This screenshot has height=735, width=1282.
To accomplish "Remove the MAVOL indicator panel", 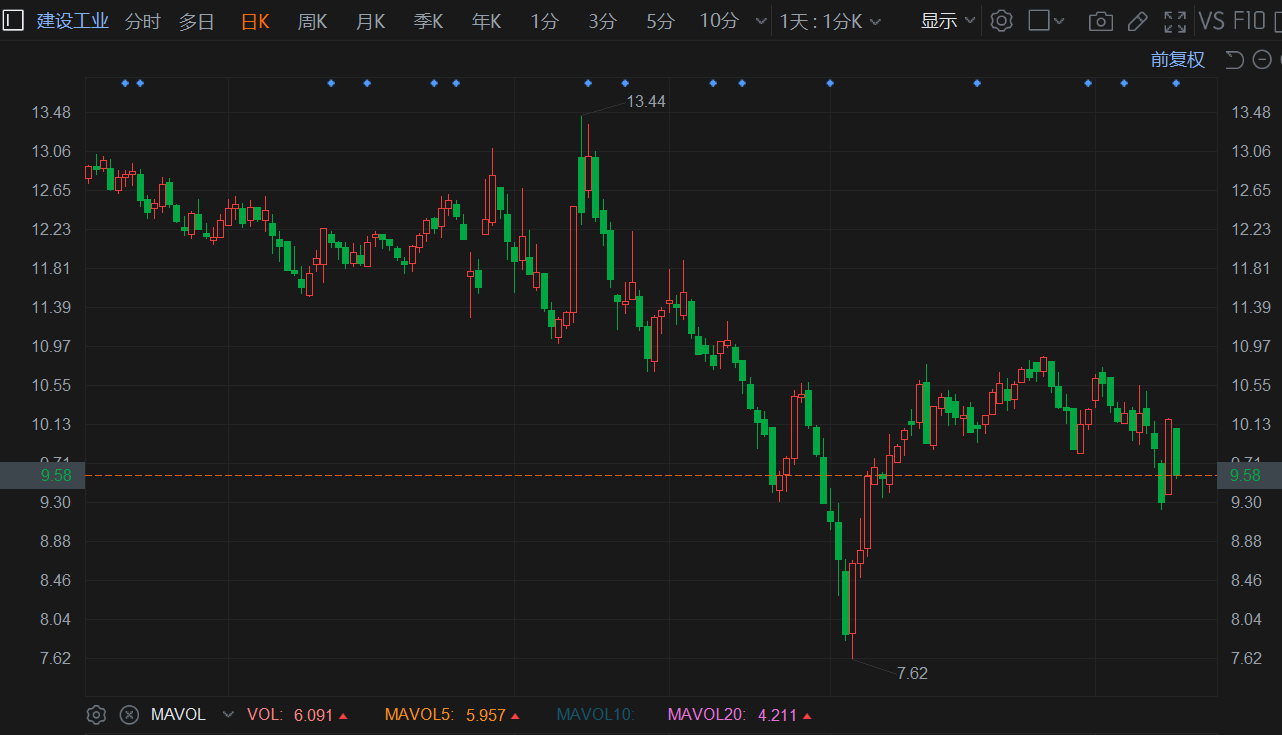I will click(x=129, y=714).
